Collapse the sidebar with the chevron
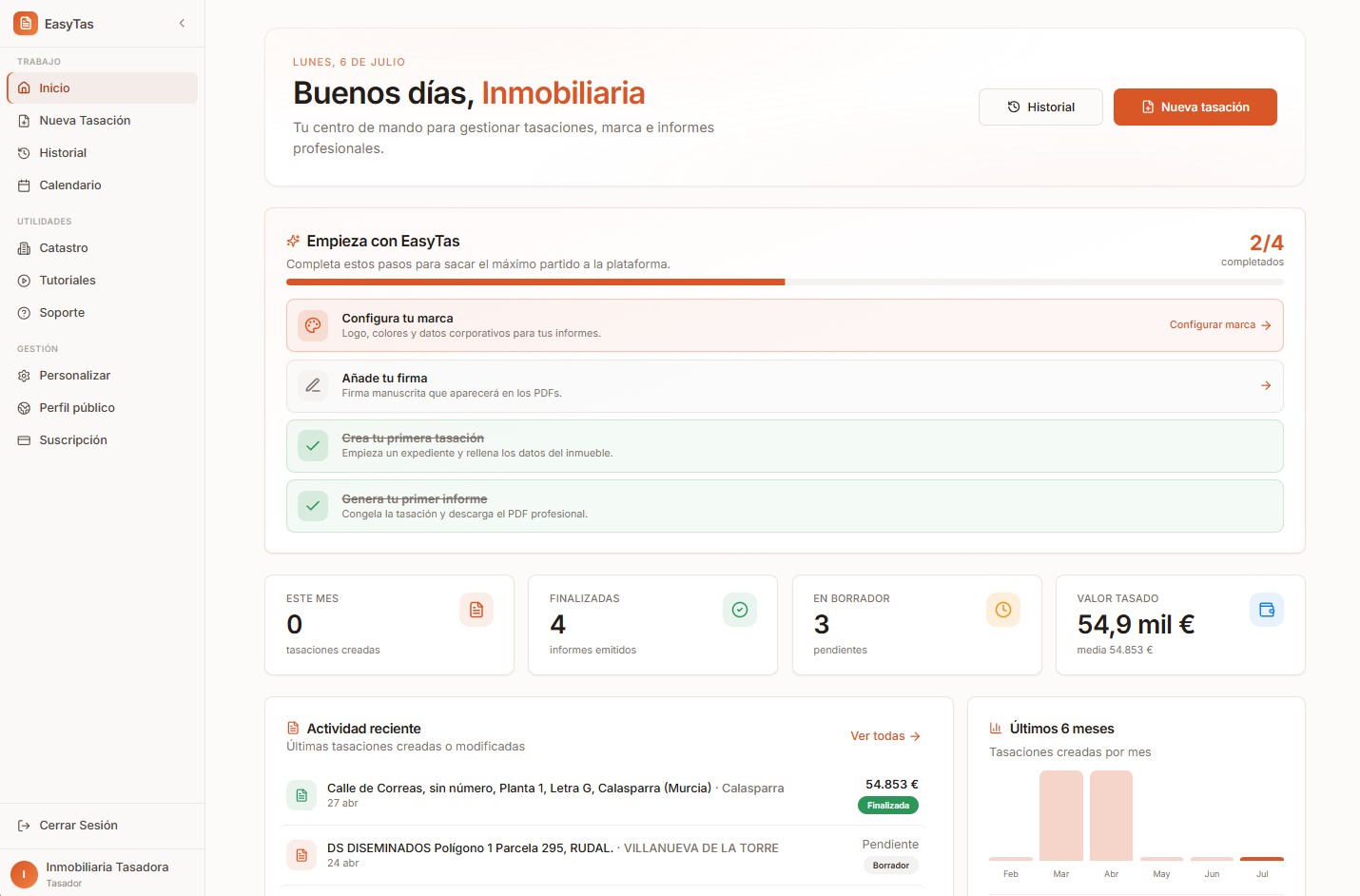This screenshot has width=1360, height=896. tap(182, 24)
